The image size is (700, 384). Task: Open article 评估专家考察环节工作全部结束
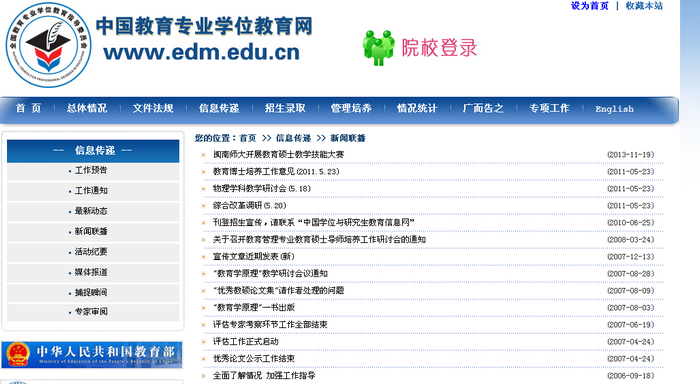point(270,325)
